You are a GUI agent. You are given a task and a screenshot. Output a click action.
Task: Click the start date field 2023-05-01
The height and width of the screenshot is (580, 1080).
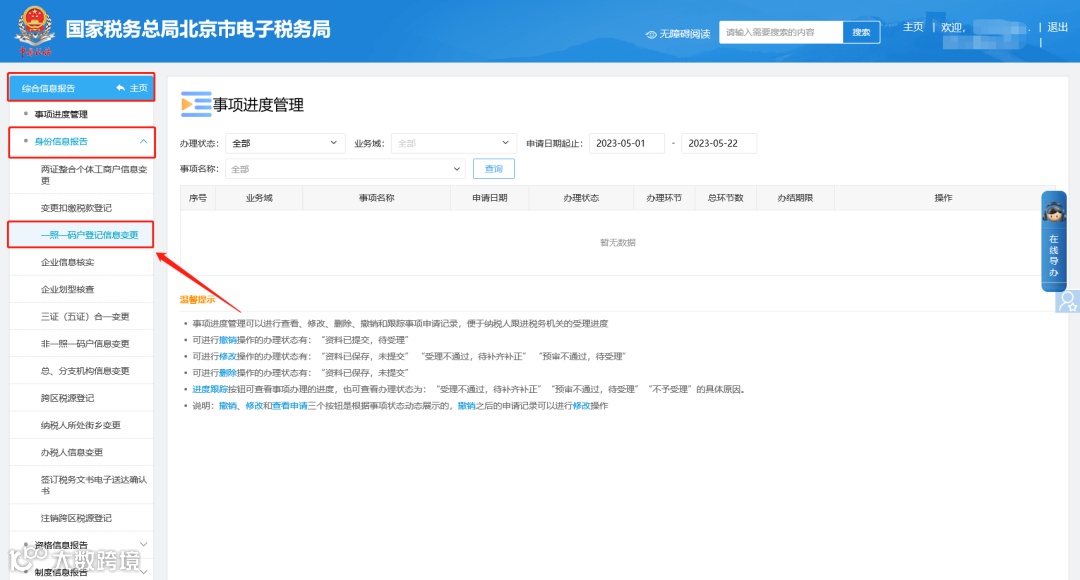pos(626,143)
